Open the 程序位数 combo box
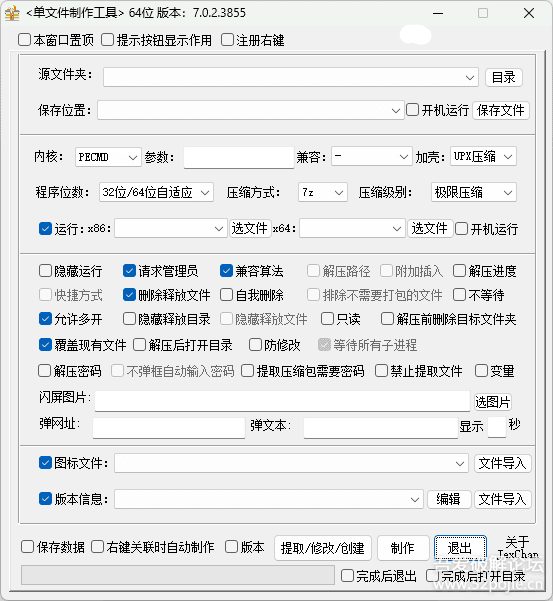This screenshot has height=601, width=553. (156, 192)
